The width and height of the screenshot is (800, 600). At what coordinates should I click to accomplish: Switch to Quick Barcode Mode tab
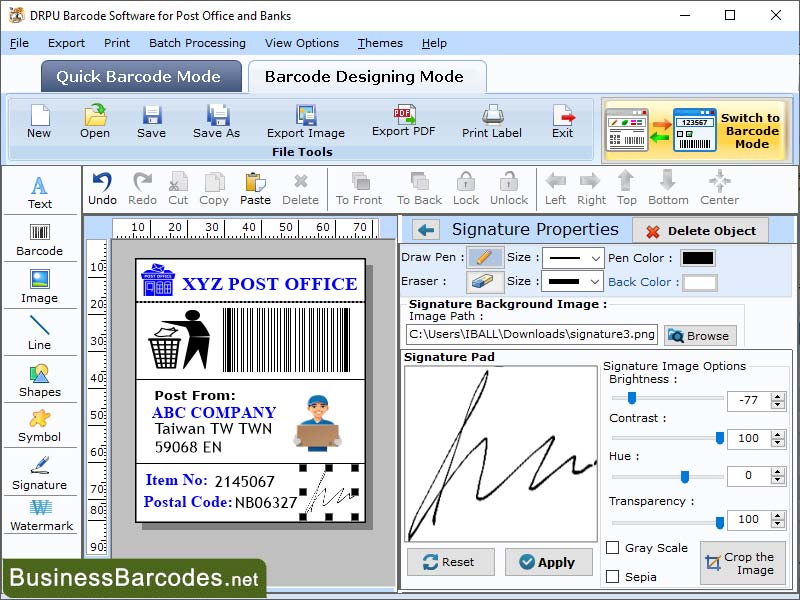[x=140, y=76]
